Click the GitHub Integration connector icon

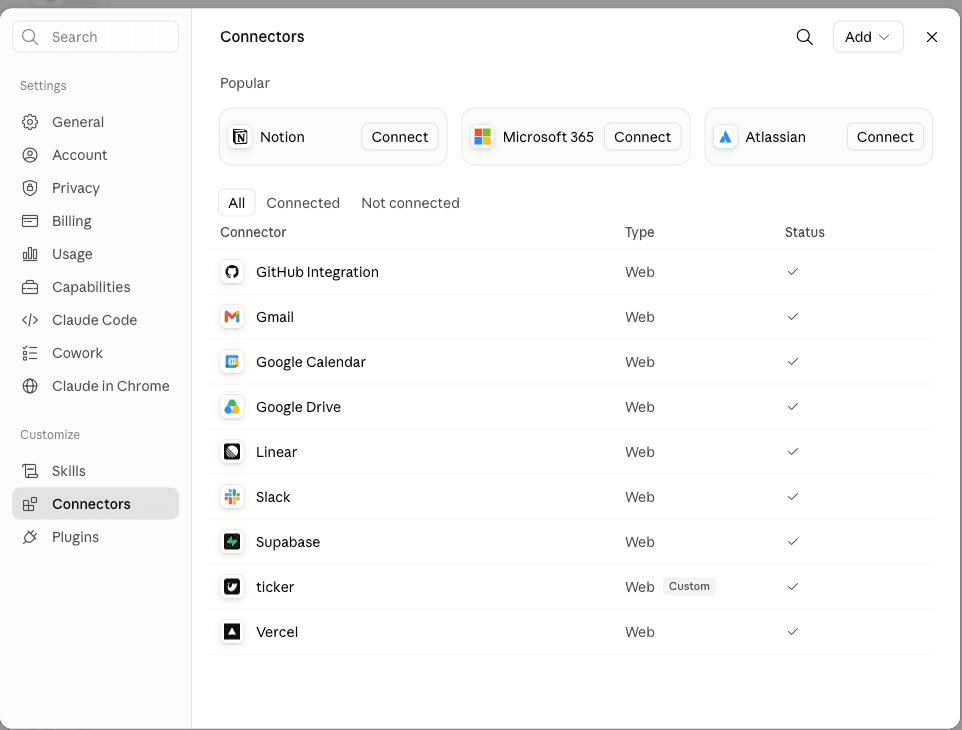[x=232, y=272]
